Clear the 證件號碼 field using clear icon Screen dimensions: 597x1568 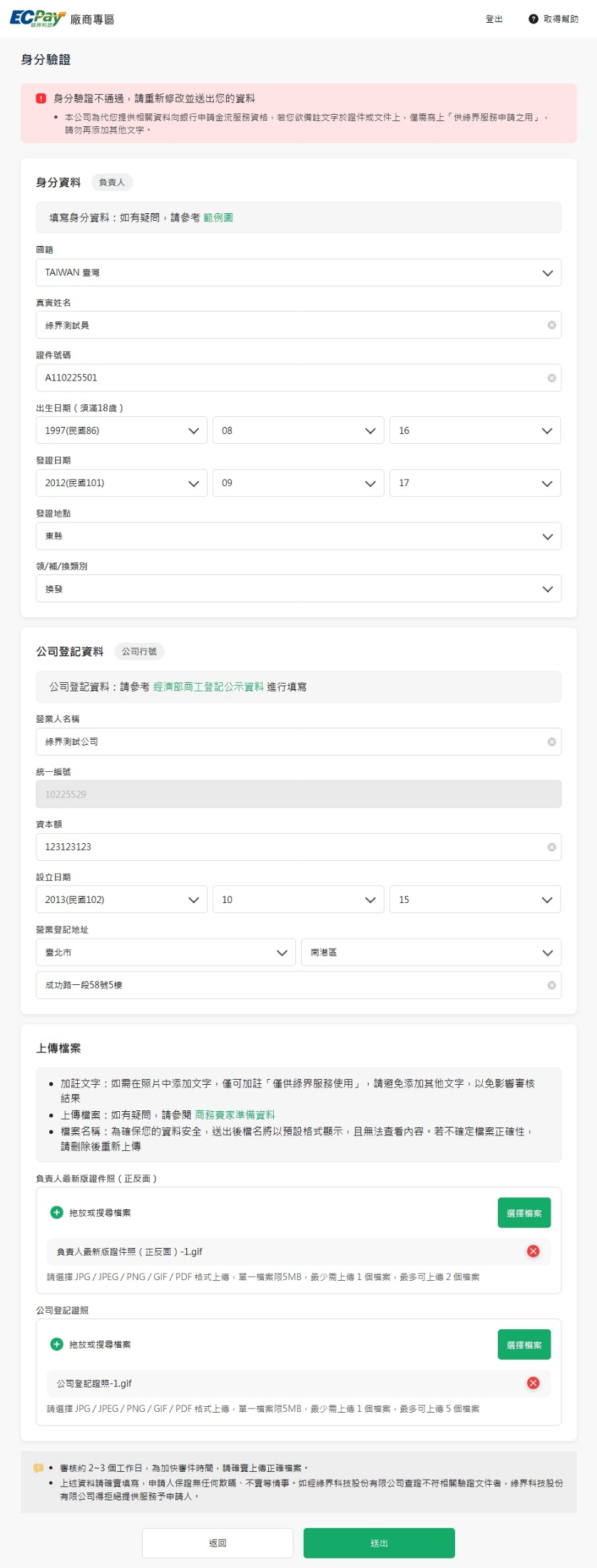[551, 378]
